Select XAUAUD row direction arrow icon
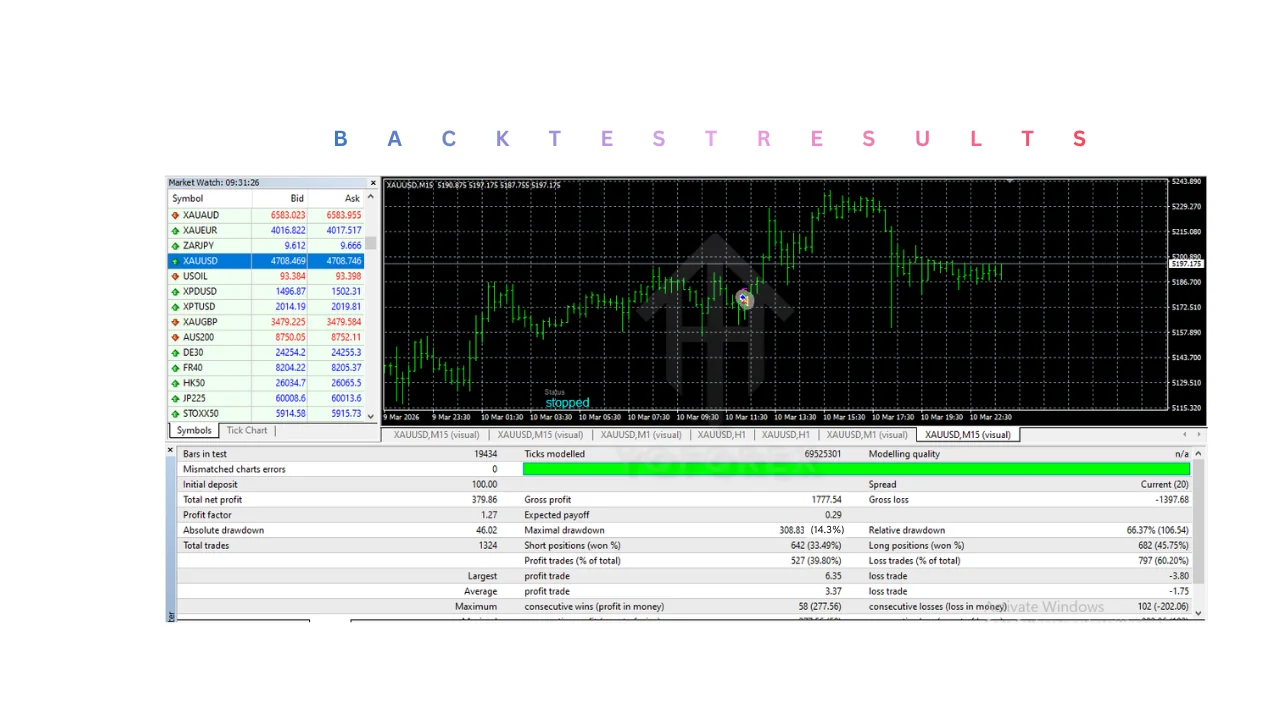Image resolution: width=1280 pixels, height=720 pixels. pyautogui.click(x=175, y=215)
